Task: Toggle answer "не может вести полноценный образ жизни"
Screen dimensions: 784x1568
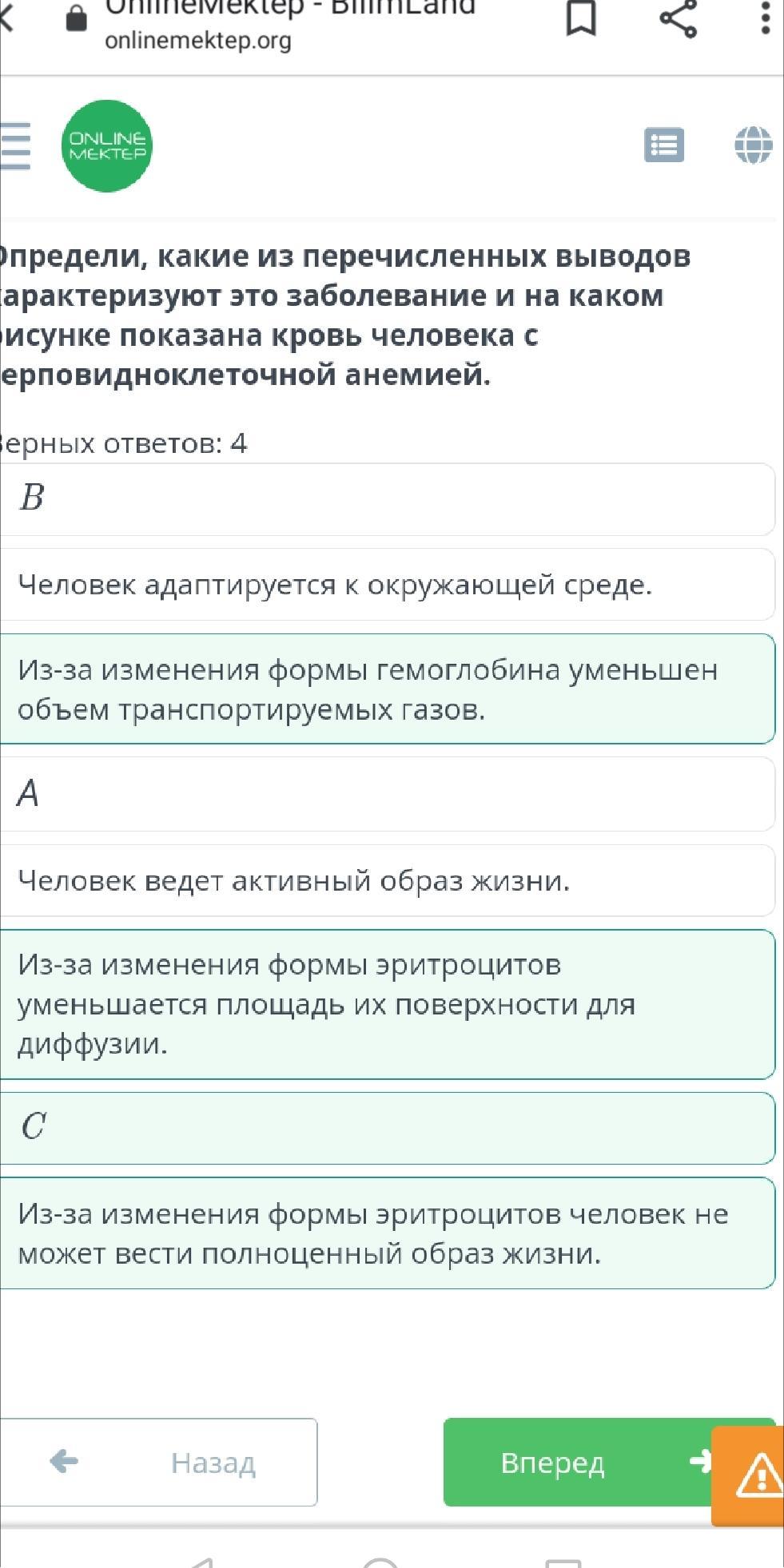Action: pyautogui.click(x=387, y=1233)
